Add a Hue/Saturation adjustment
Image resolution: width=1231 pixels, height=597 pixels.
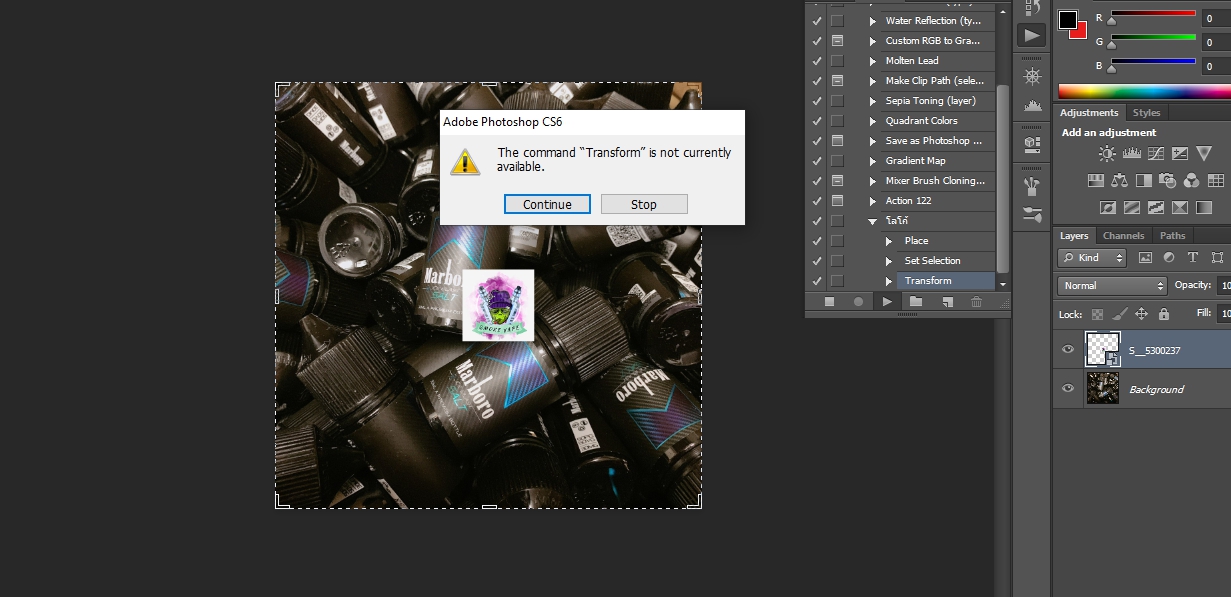1095,181
